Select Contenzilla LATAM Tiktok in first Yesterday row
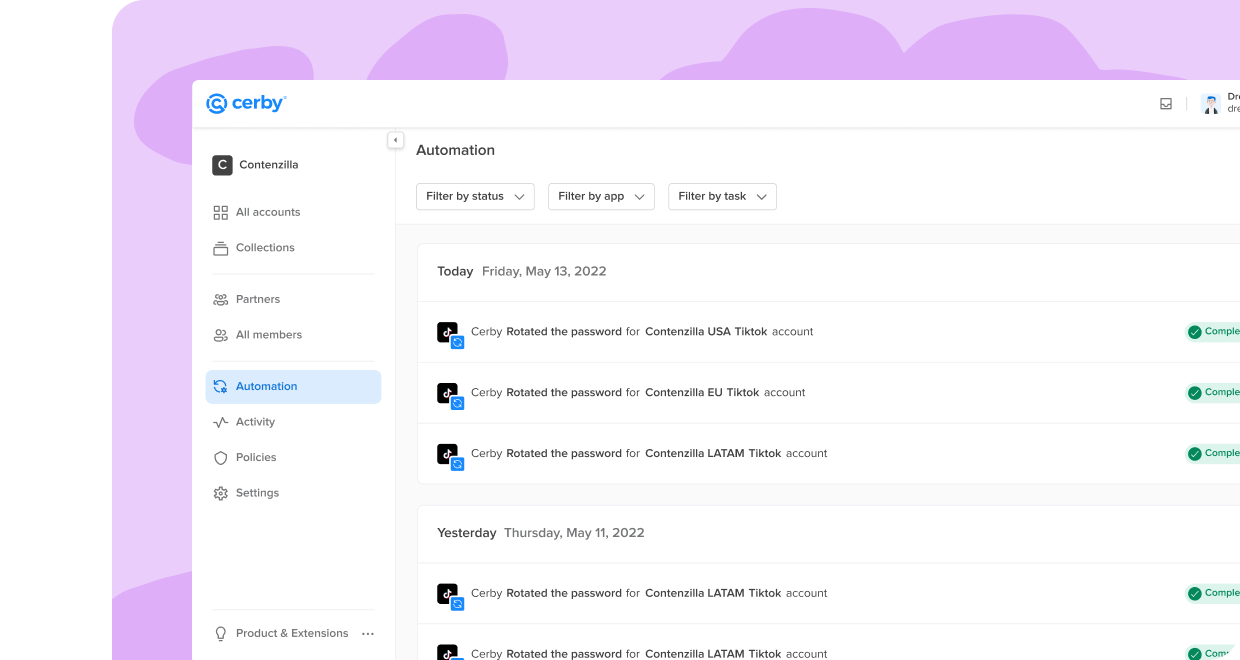The width and height of the screenshot is (1240, 660). coord(713,594)
